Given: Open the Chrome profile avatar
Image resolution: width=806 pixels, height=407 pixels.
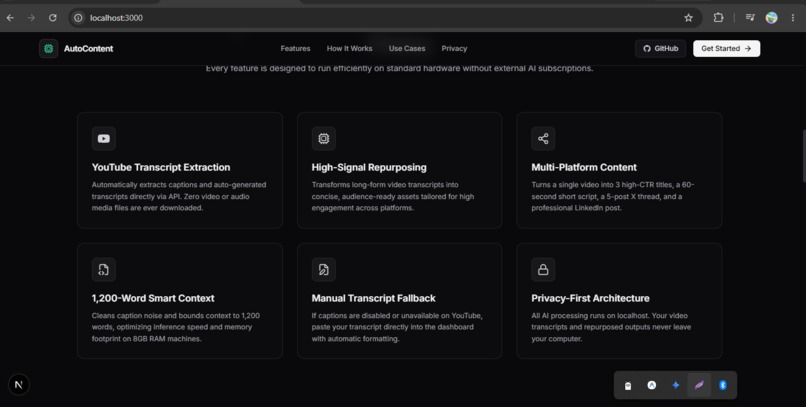Looking at the screenshot, I should [x=772, y=17].
